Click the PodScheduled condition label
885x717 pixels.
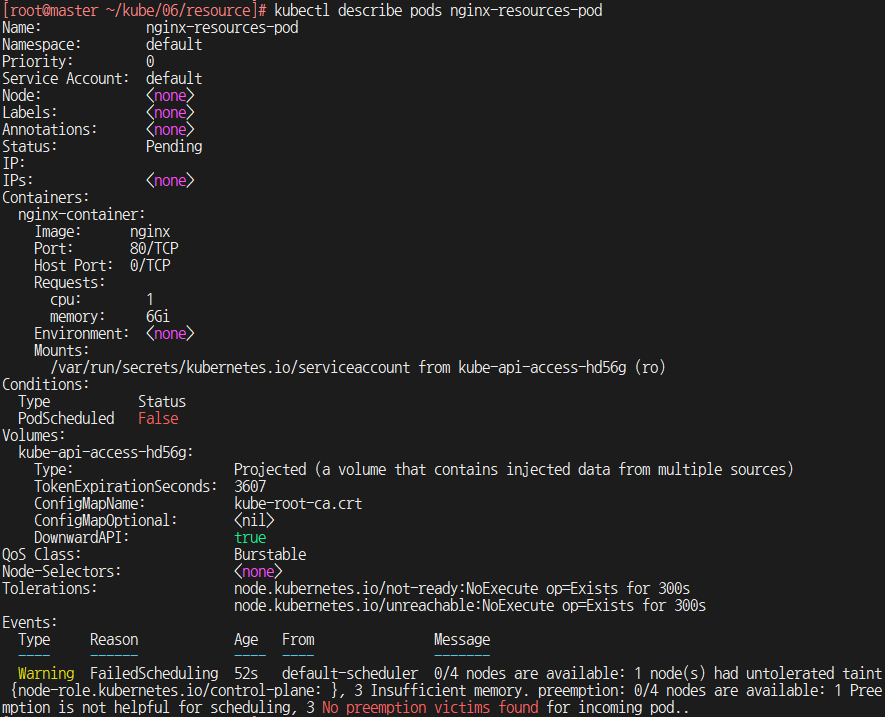(66, 418)
